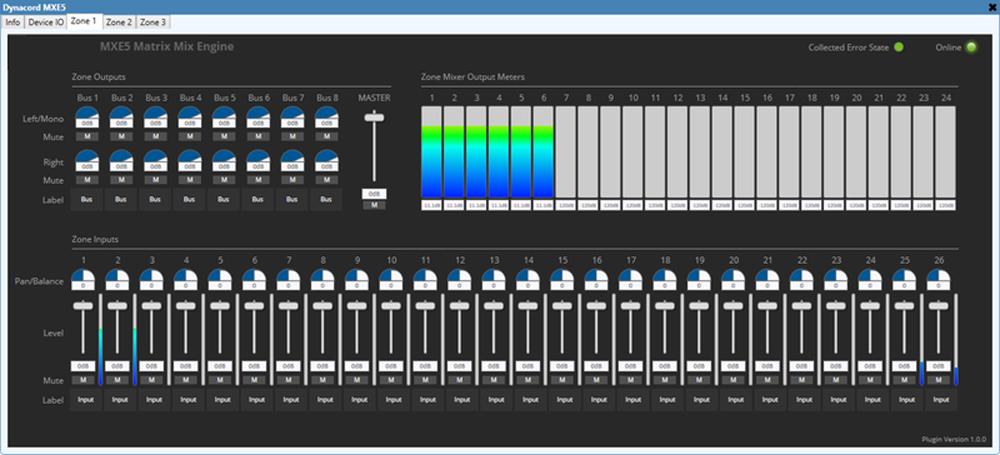
Task: Click input 13 Pan/Balance knob
Action: [x=494, y=276]
